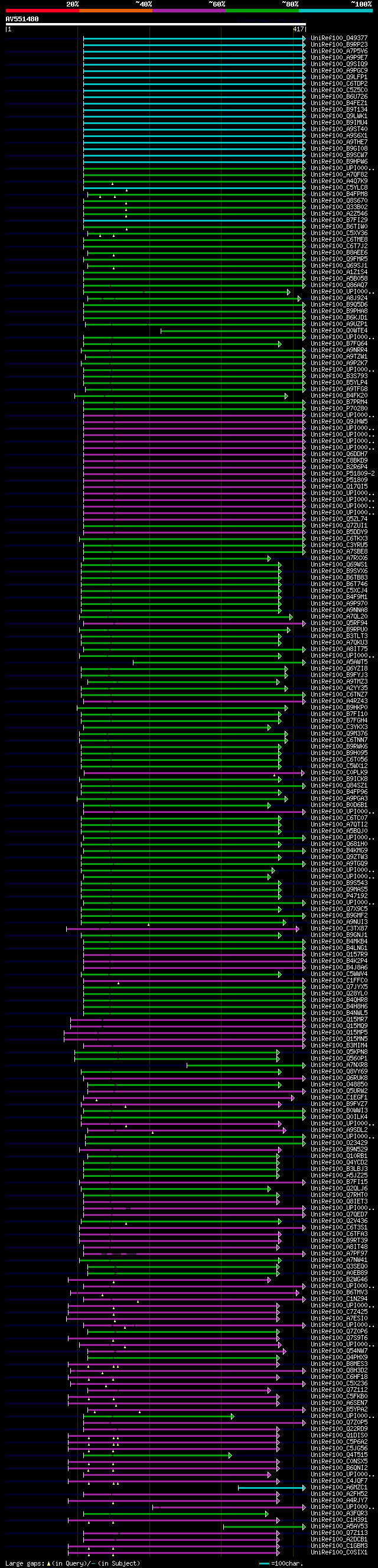Select UniRef100_B9SVX6 entry
Screen dimensions: 378x1568
pos(339,570)
